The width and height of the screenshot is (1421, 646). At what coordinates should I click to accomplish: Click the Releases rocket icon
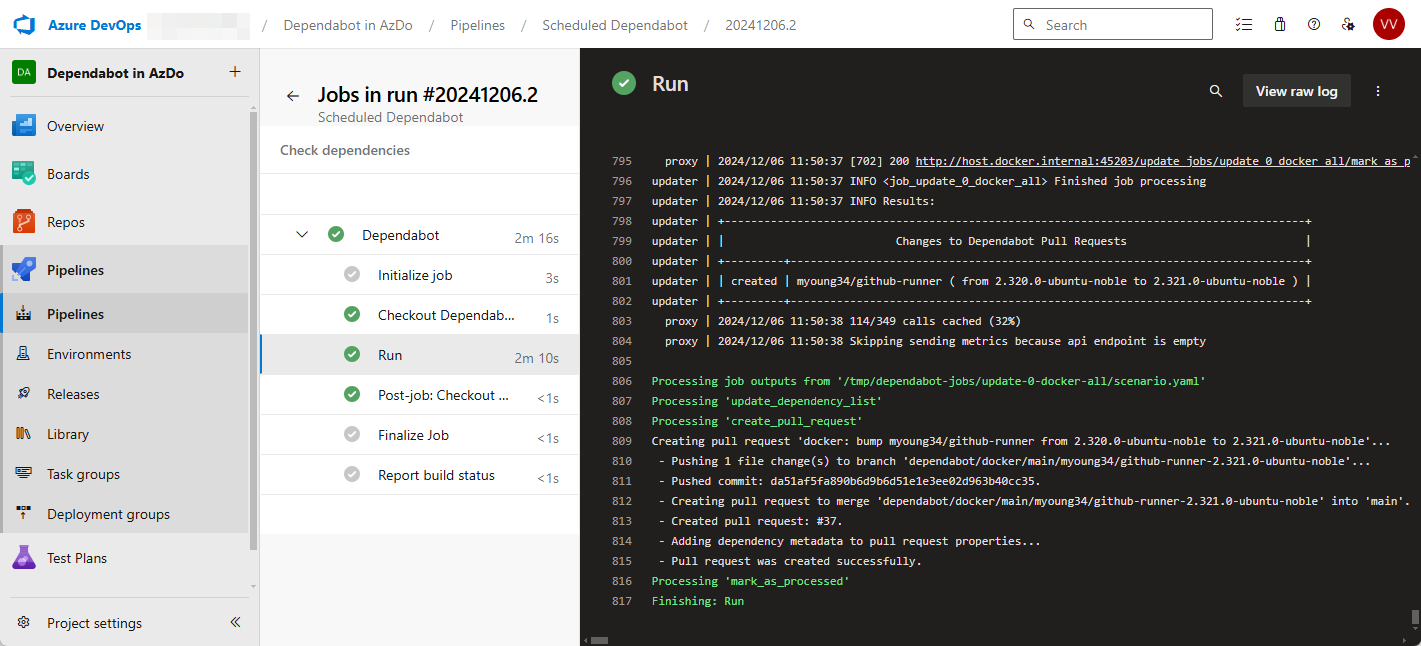click(x=24, y=394)
